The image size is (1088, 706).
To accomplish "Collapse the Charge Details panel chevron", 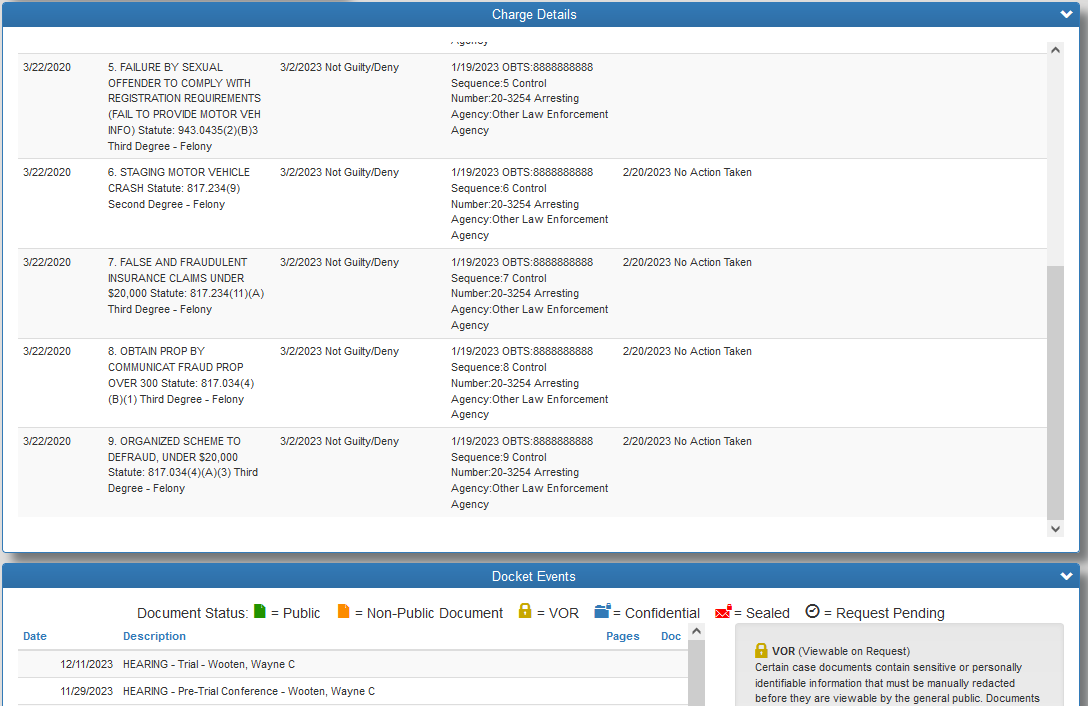I will 1066,15.
